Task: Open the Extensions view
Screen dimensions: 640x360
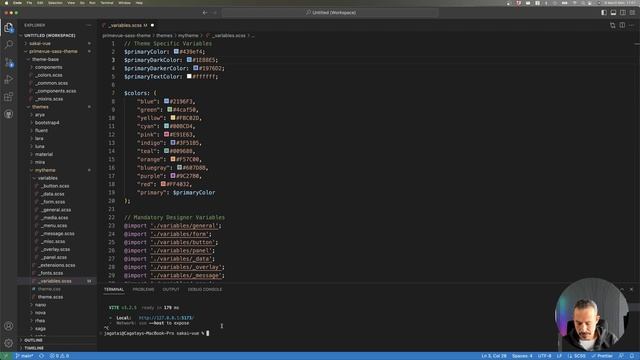Action: pyautogui.click(x=9, y=97)
